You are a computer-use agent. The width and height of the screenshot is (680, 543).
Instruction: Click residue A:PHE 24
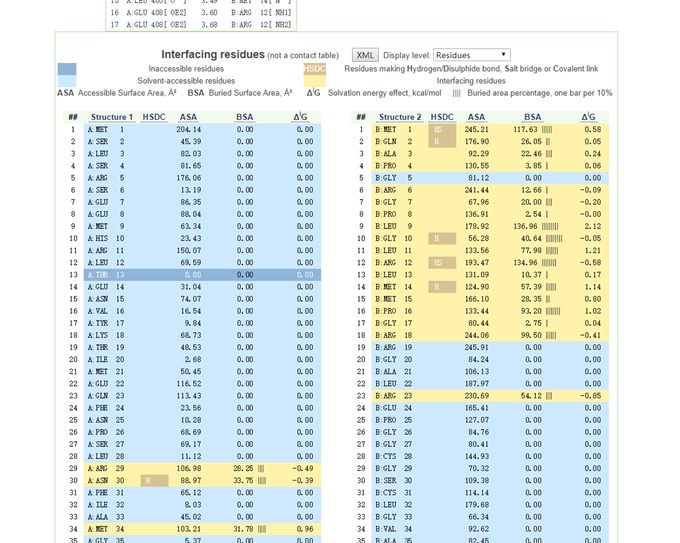pyautogui.click(x=106, y=408)
